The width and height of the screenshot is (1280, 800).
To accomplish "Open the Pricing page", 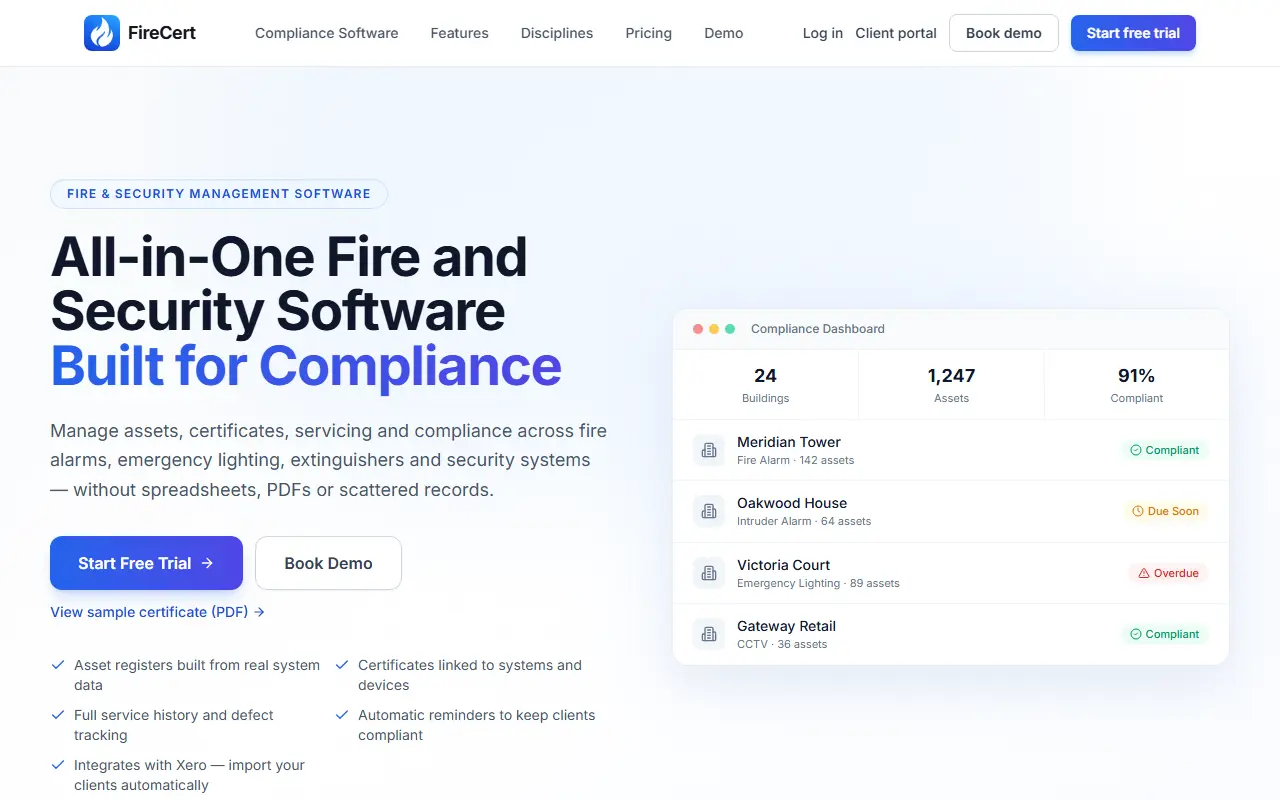I will (x=649, y=33).
